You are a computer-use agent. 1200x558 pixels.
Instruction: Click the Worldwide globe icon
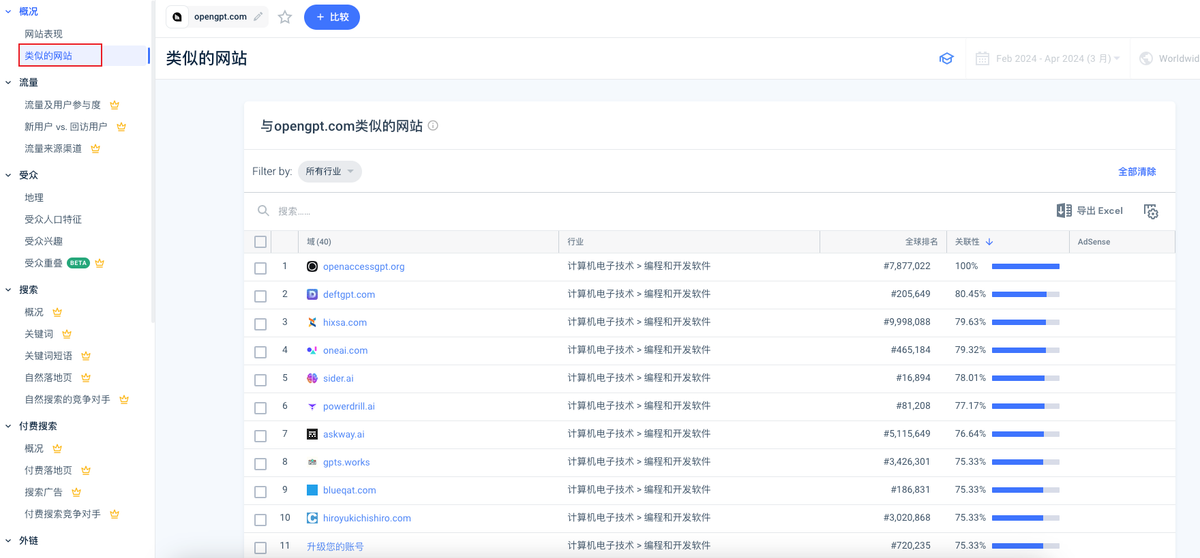(x=1146, y=59)
